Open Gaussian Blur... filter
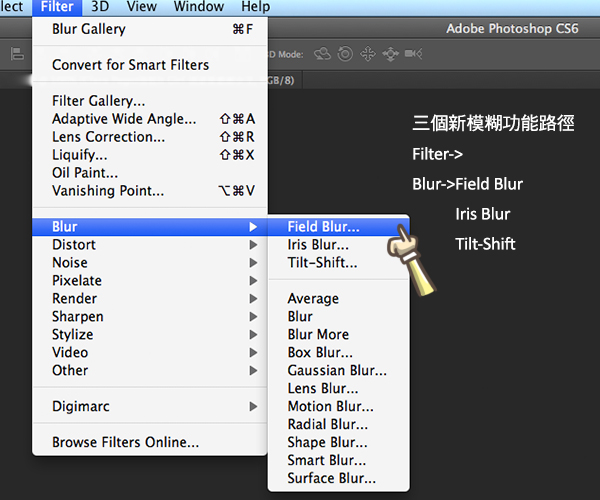Screen dimensions: 600x500 (339, 371)
